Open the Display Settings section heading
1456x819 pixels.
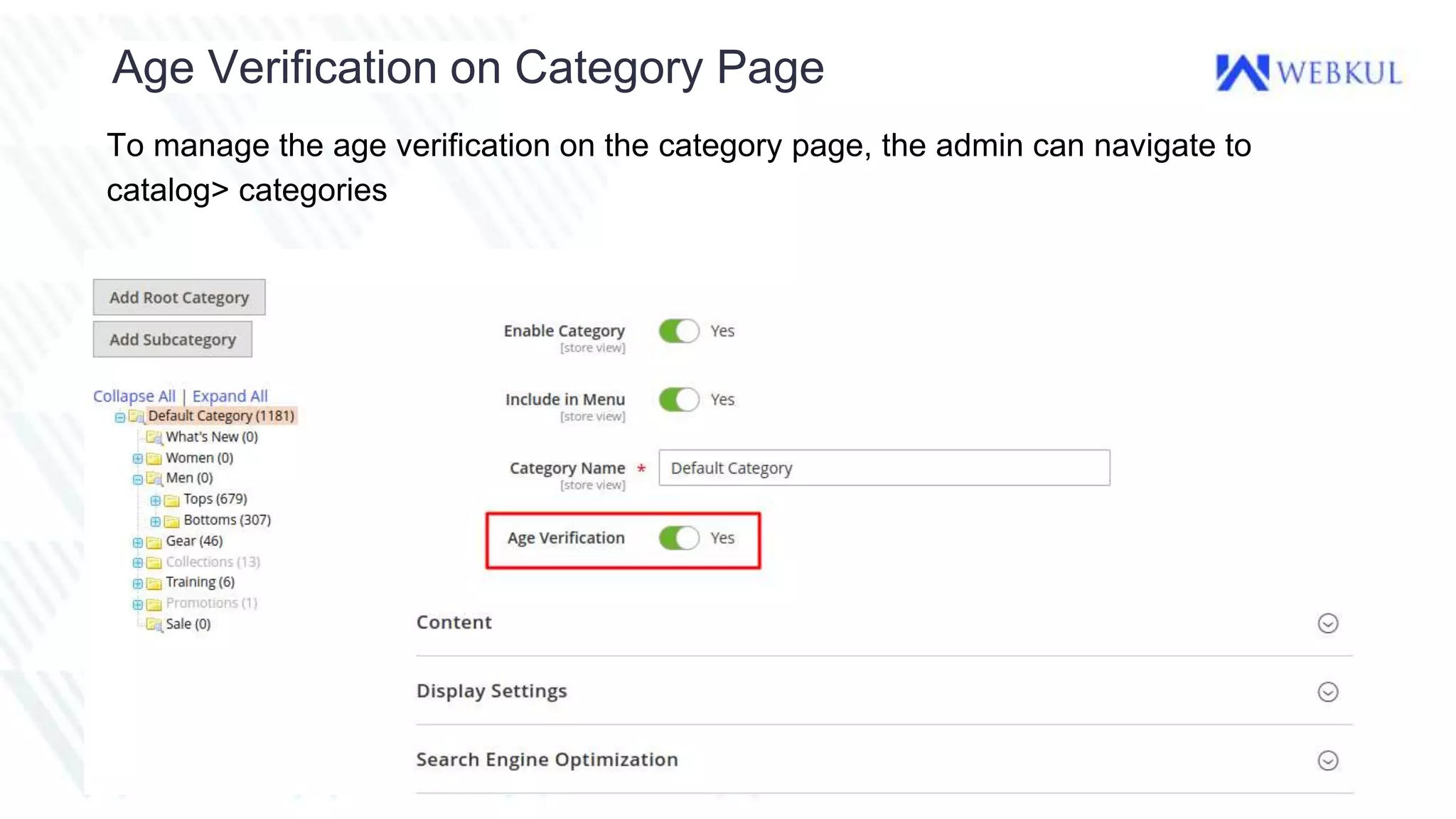pyautogui.click(x=492, y=691)
